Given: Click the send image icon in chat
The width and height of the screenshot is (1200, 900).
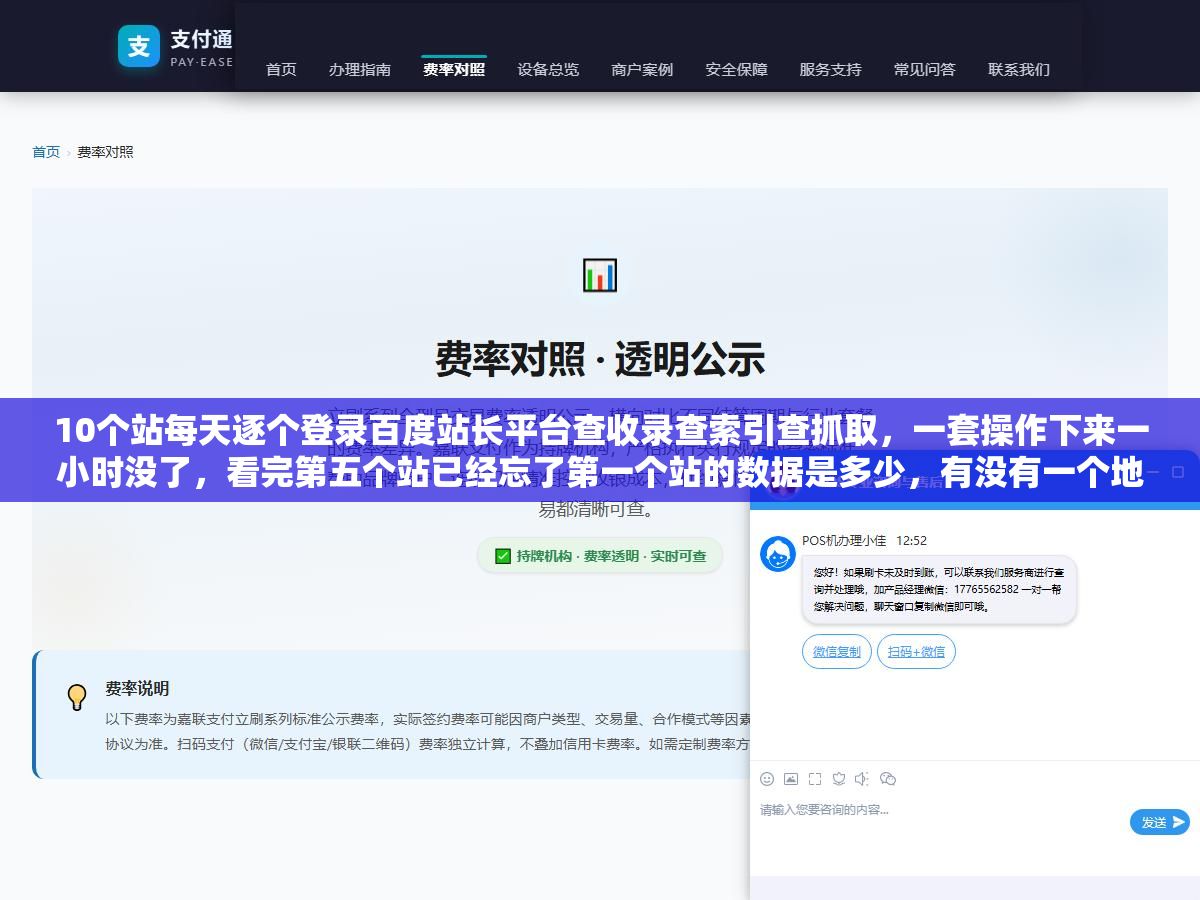Looking at the screenshot, I should pyautogui.click(x=791, y=779).
